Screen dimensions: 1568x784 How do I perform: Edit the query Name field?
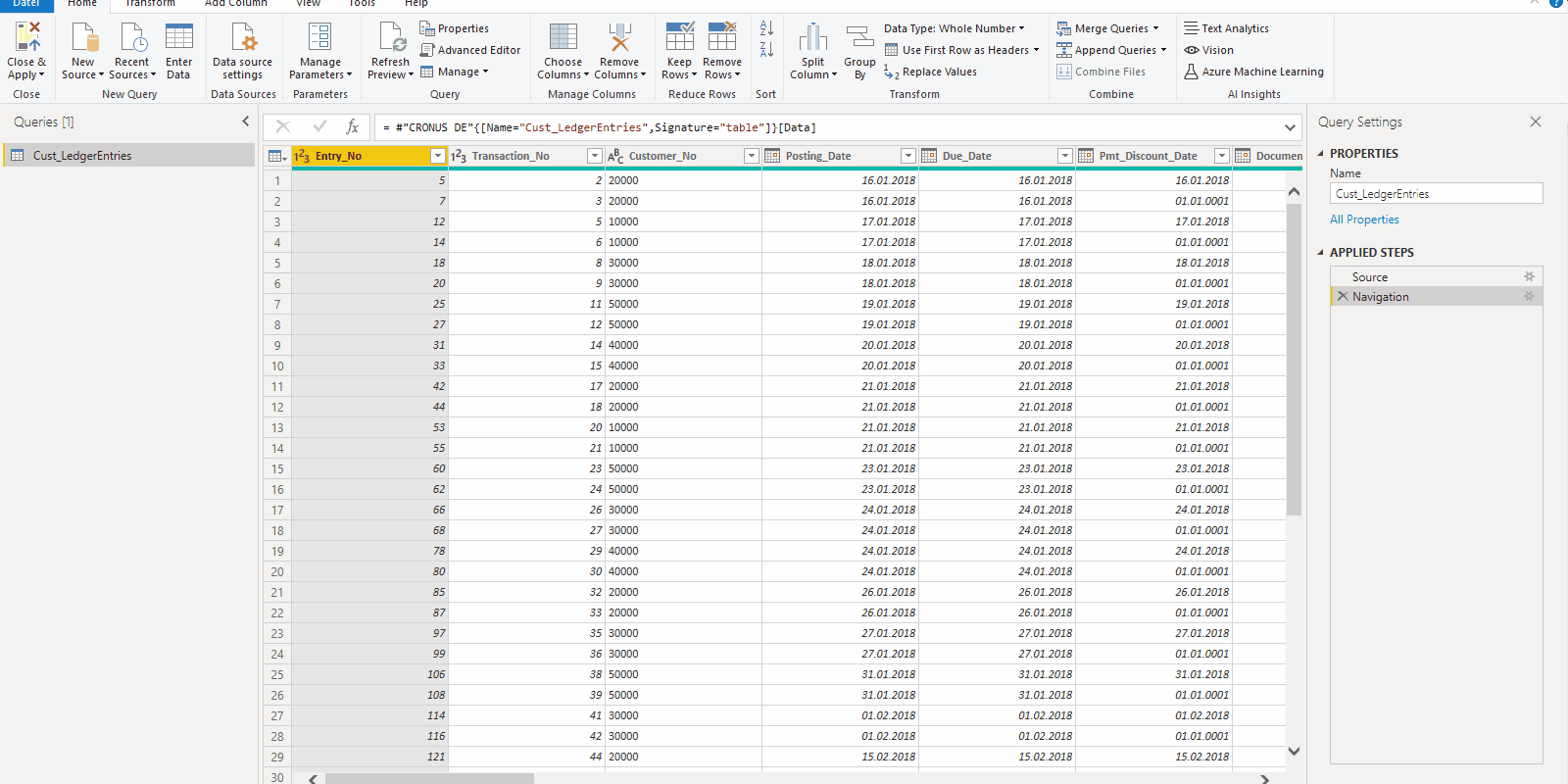click(x=1436, y=194)
